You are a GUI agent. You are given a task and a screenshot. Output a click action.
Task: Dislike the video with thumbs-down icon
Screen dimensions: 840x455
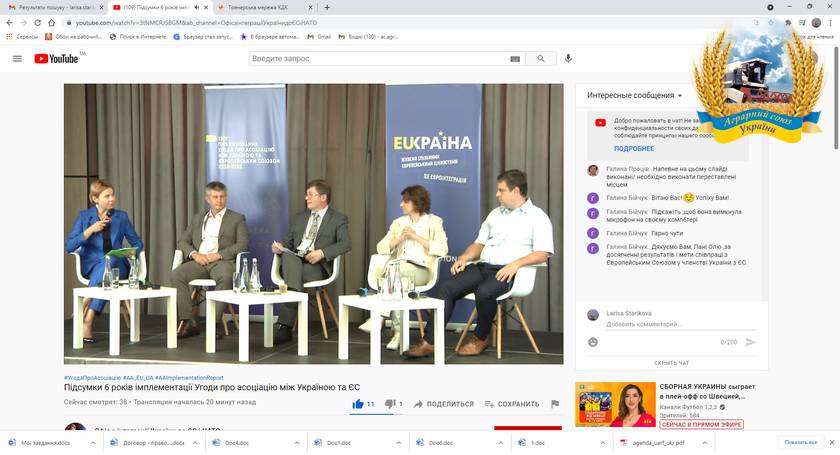pos(390,404)
